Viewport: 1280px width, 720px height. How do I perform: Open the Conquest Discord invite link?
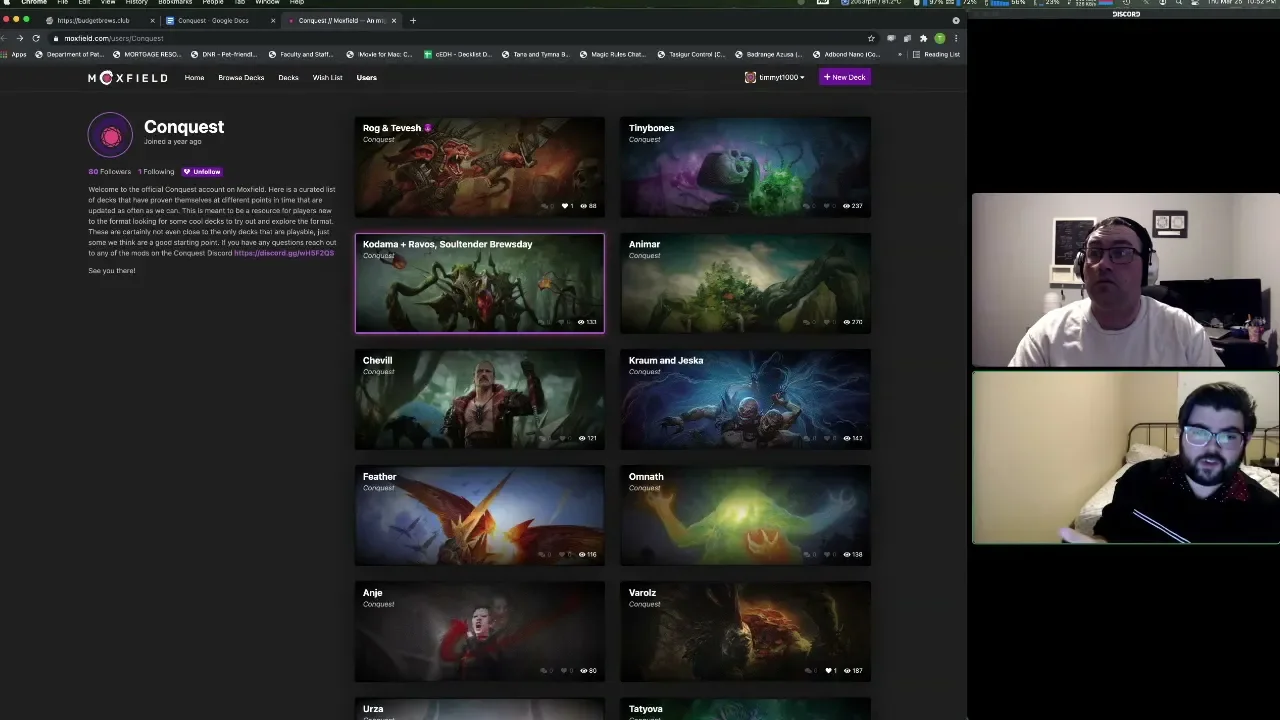tap(283, 253)
